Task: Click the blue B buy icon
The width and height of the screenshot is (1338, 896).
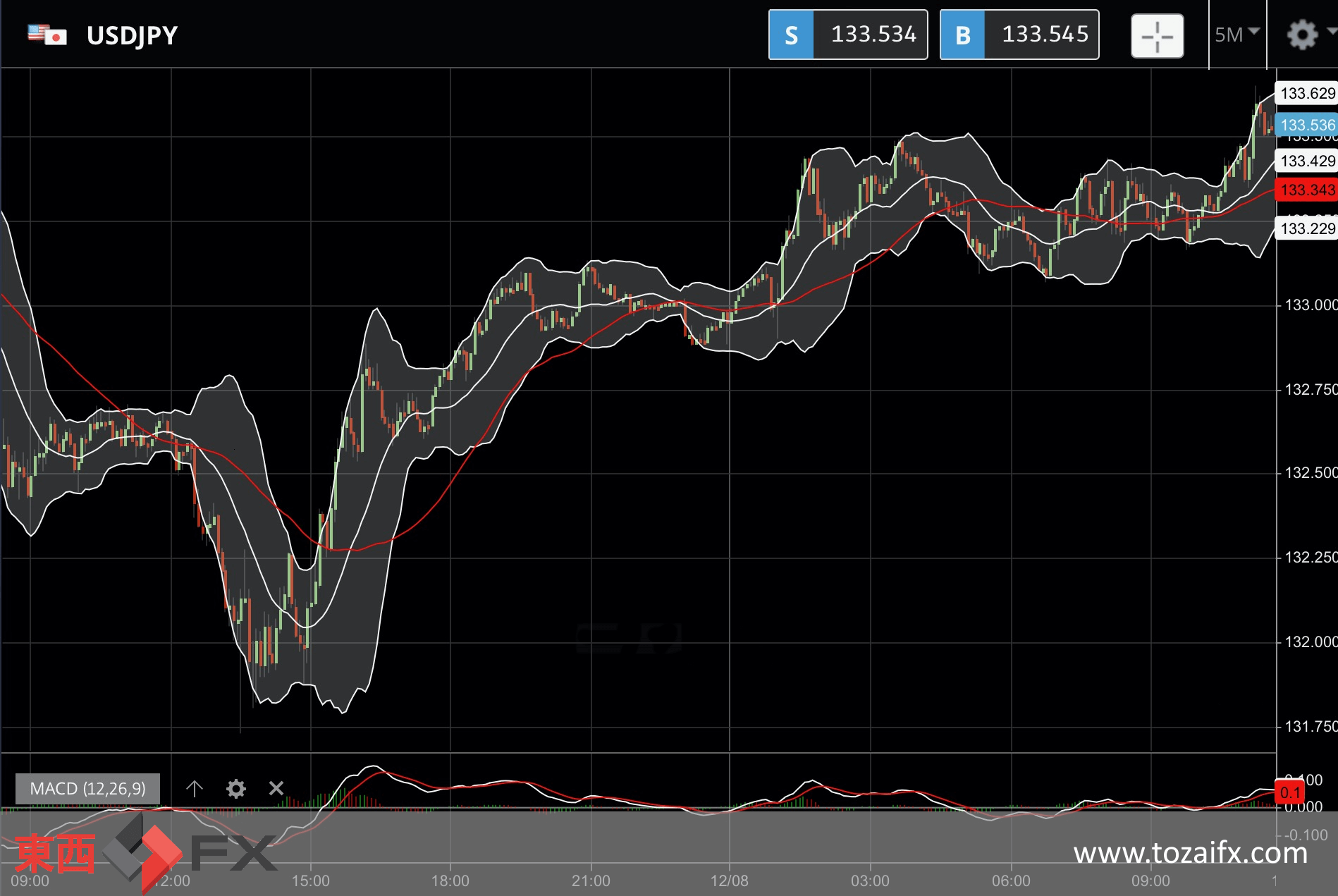Action: point(962,35)
